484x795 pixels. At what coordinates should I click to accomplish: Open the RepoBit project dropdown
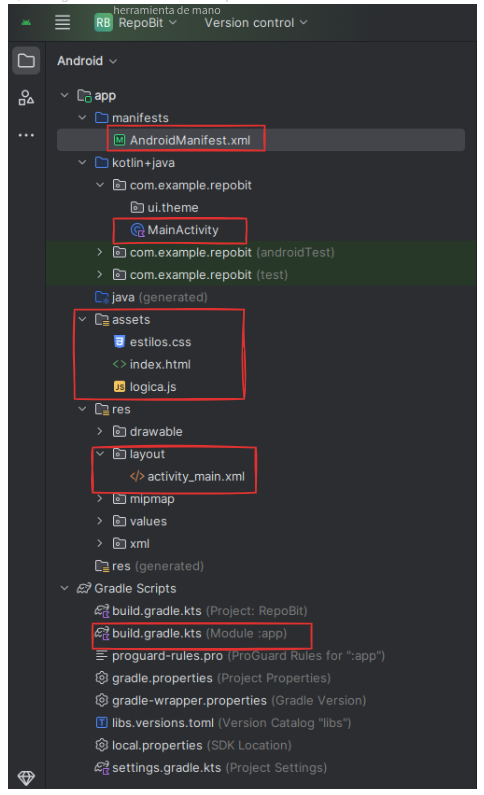tap(147, 23)
